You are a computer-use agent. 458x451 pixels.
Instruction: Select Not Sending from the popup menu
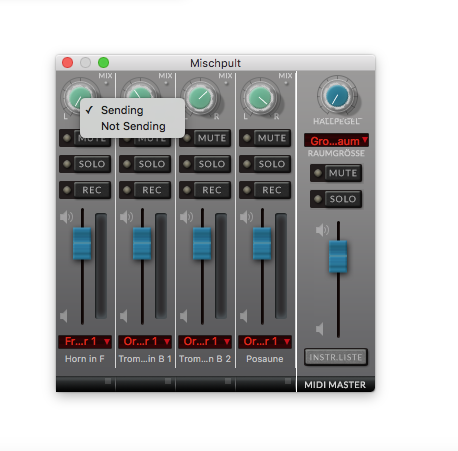tap(133, 126)
